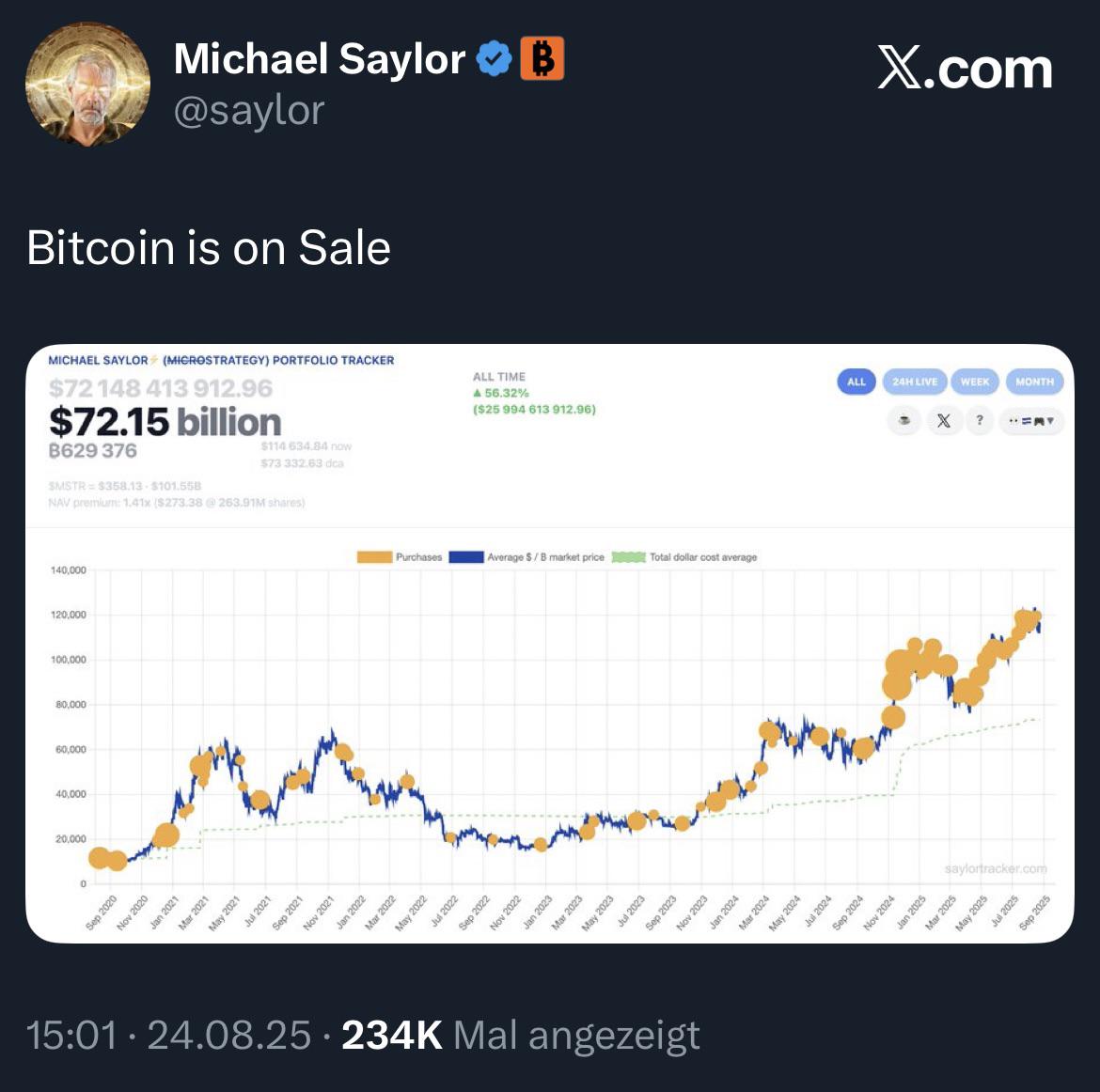The height and width of the screenshot is (1092, 1100).
Task: Click the orange Bitcoin affiliation badge
Action: [x=542, y=58]
